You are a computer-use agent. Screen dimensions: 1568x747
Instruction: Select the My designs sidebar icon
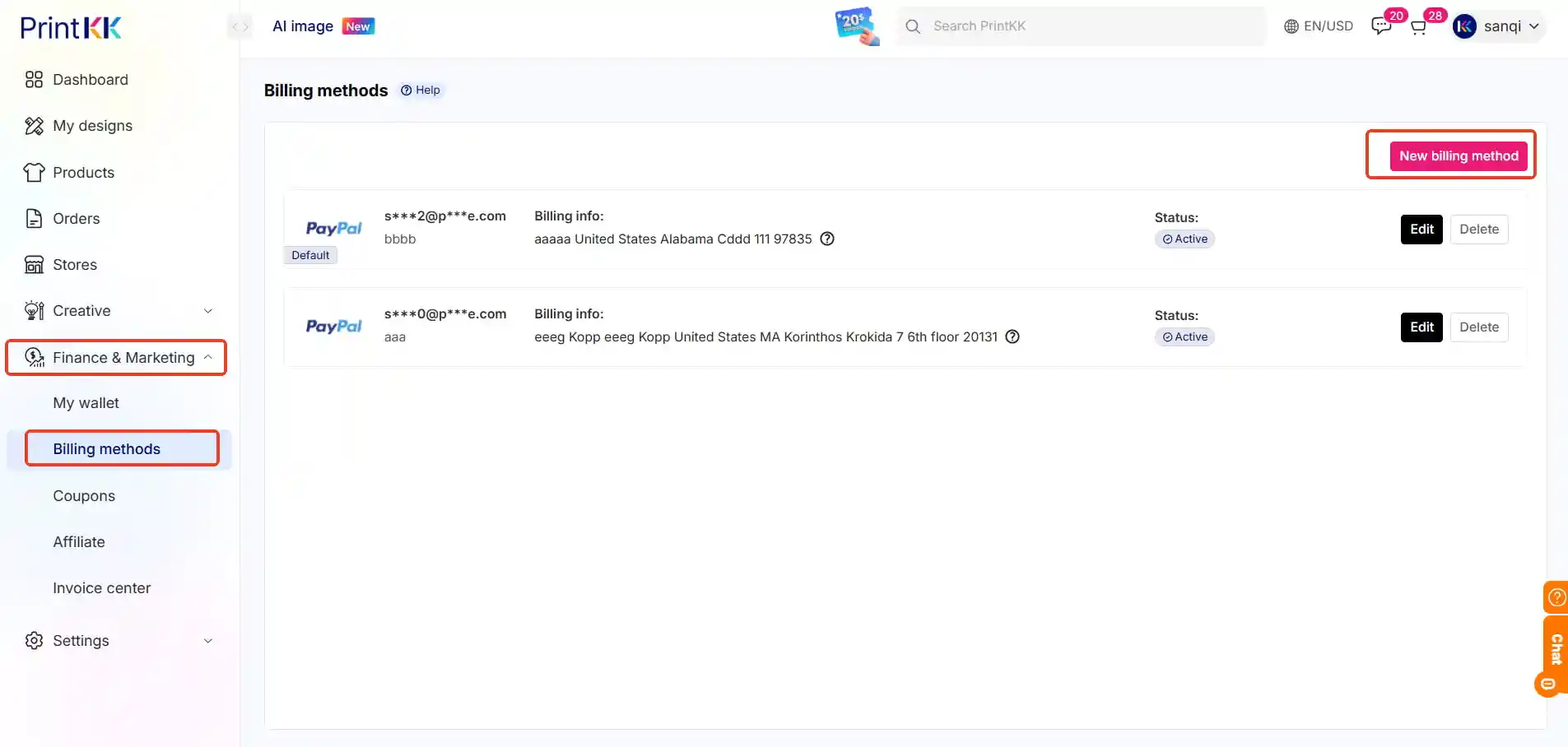click(x=33, y=125)
